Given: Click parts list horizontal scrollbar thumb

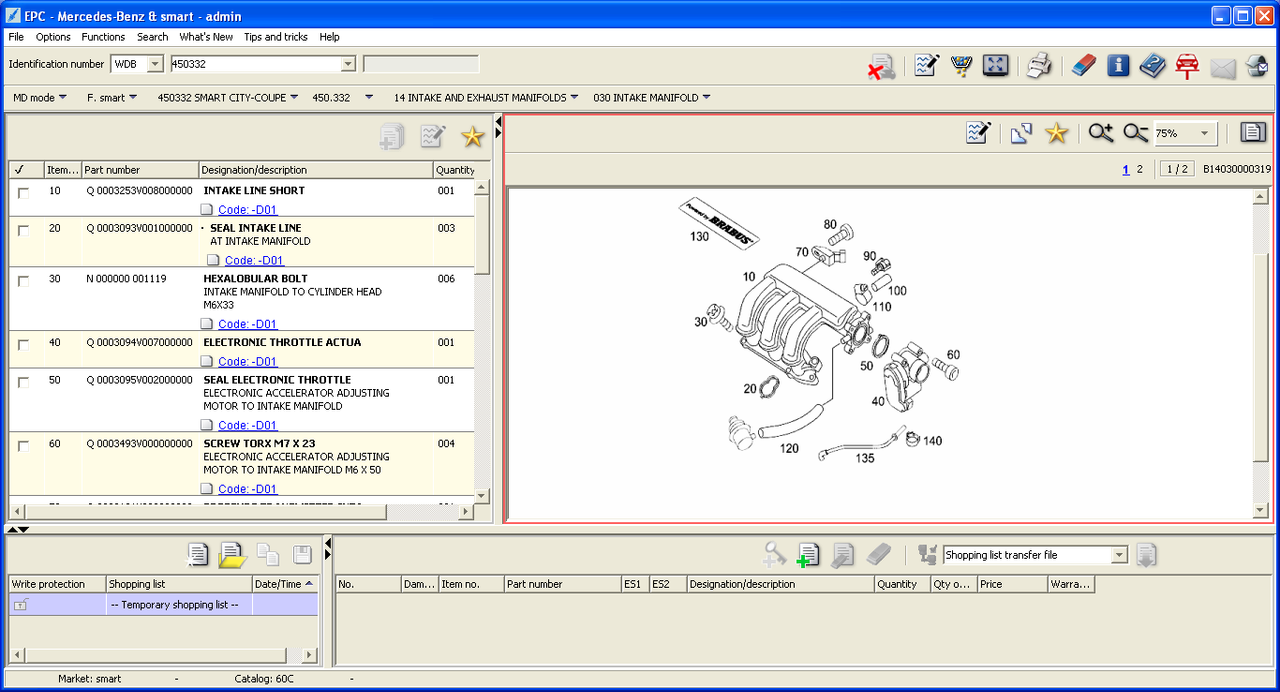Looking at the screenshot, I should pyautogui.click(x=205, y=512).
